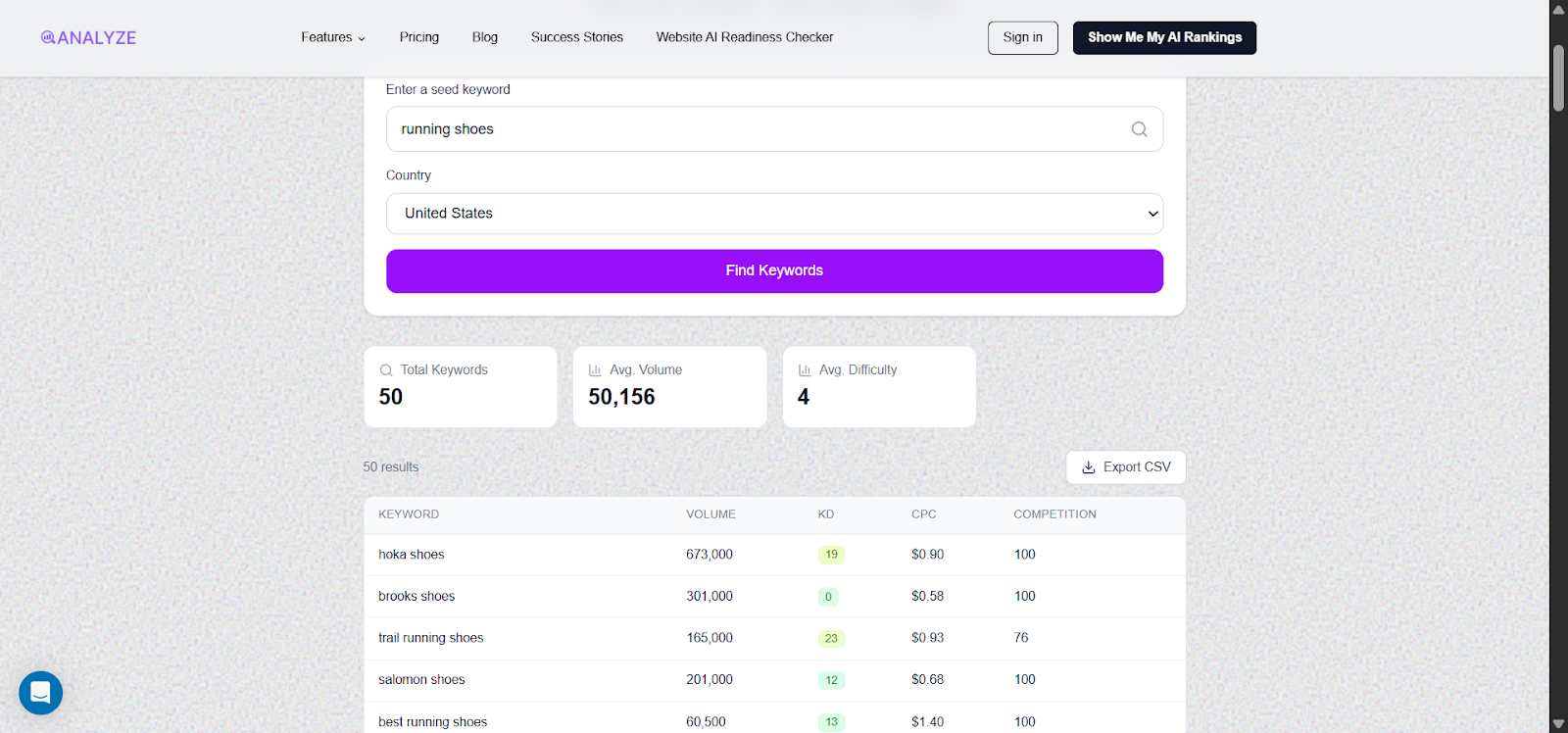The image size is (1568, 733).
Task: Click the KD column header
Action: tap(826, 514)
